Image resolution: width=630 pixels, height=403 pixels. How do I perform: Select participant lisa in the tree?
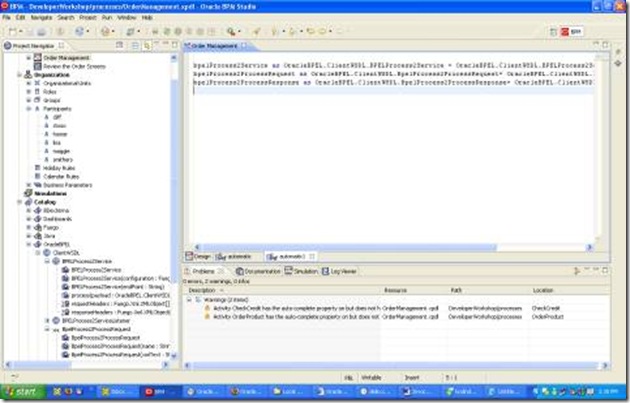[x=57, y=143]
